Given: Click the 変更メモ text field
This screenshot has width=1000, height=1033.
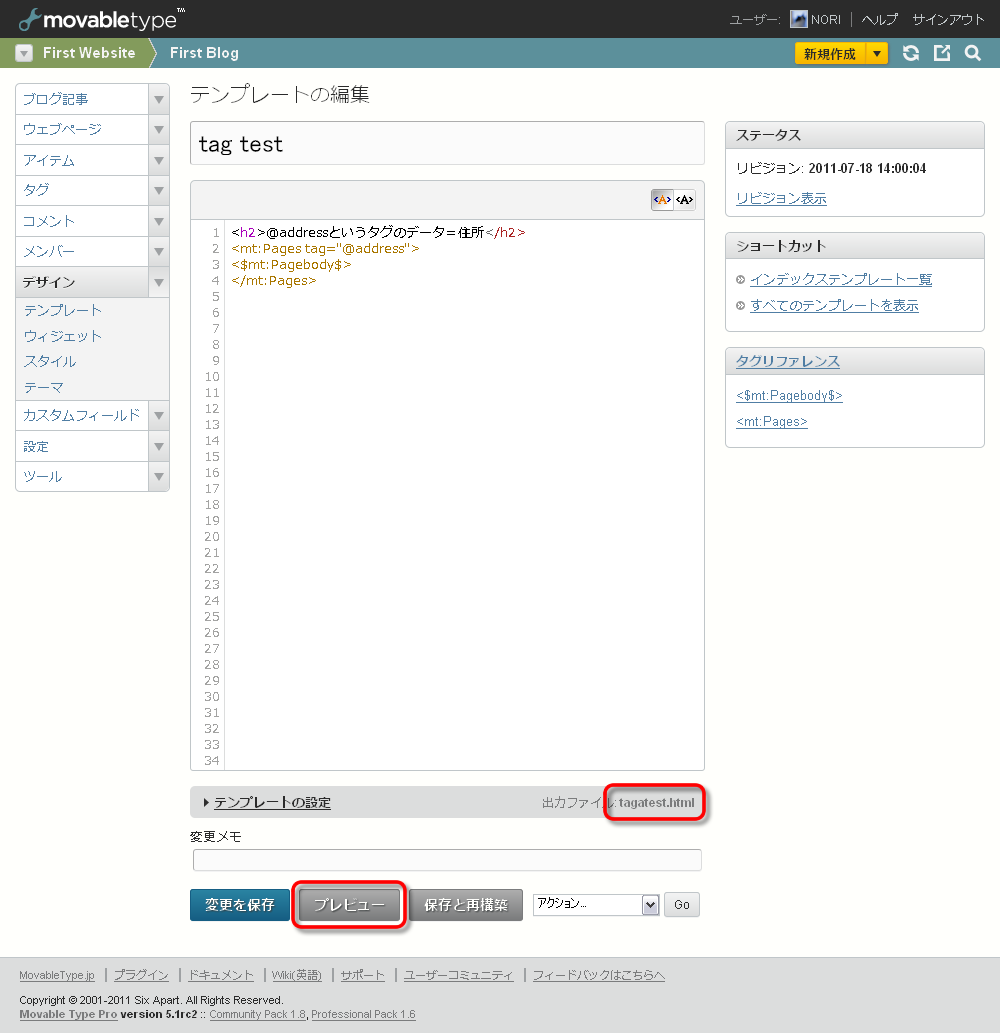Looking at the screenshot, I should click(447, 860).
